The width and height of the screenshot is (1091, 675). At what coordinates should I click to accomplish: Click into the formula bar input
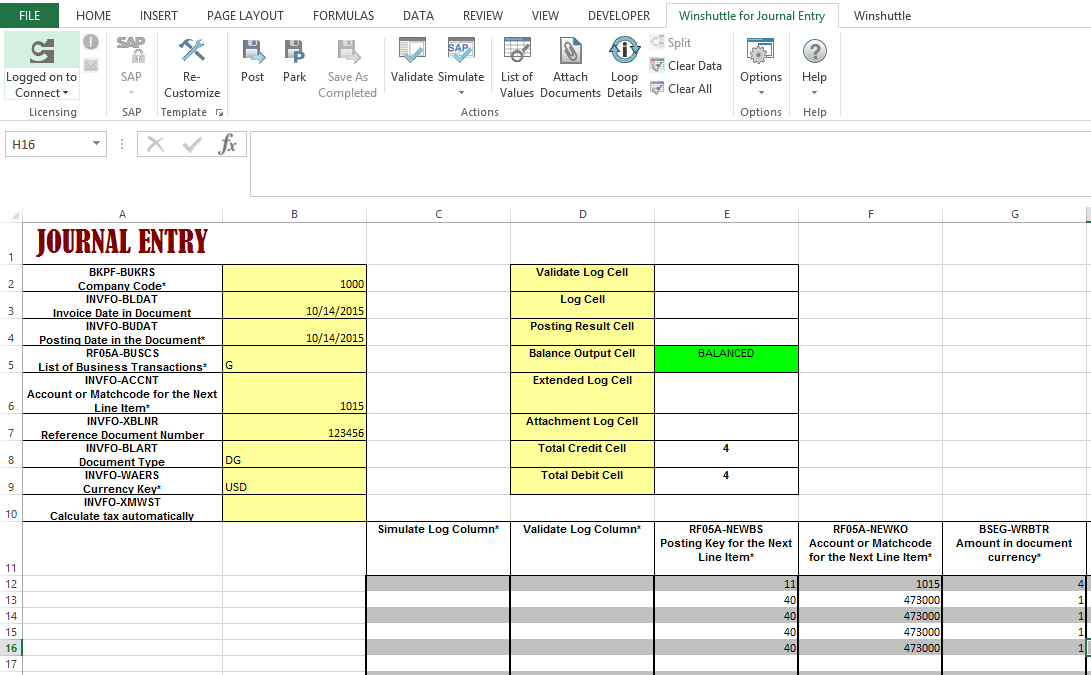point(669,164)
